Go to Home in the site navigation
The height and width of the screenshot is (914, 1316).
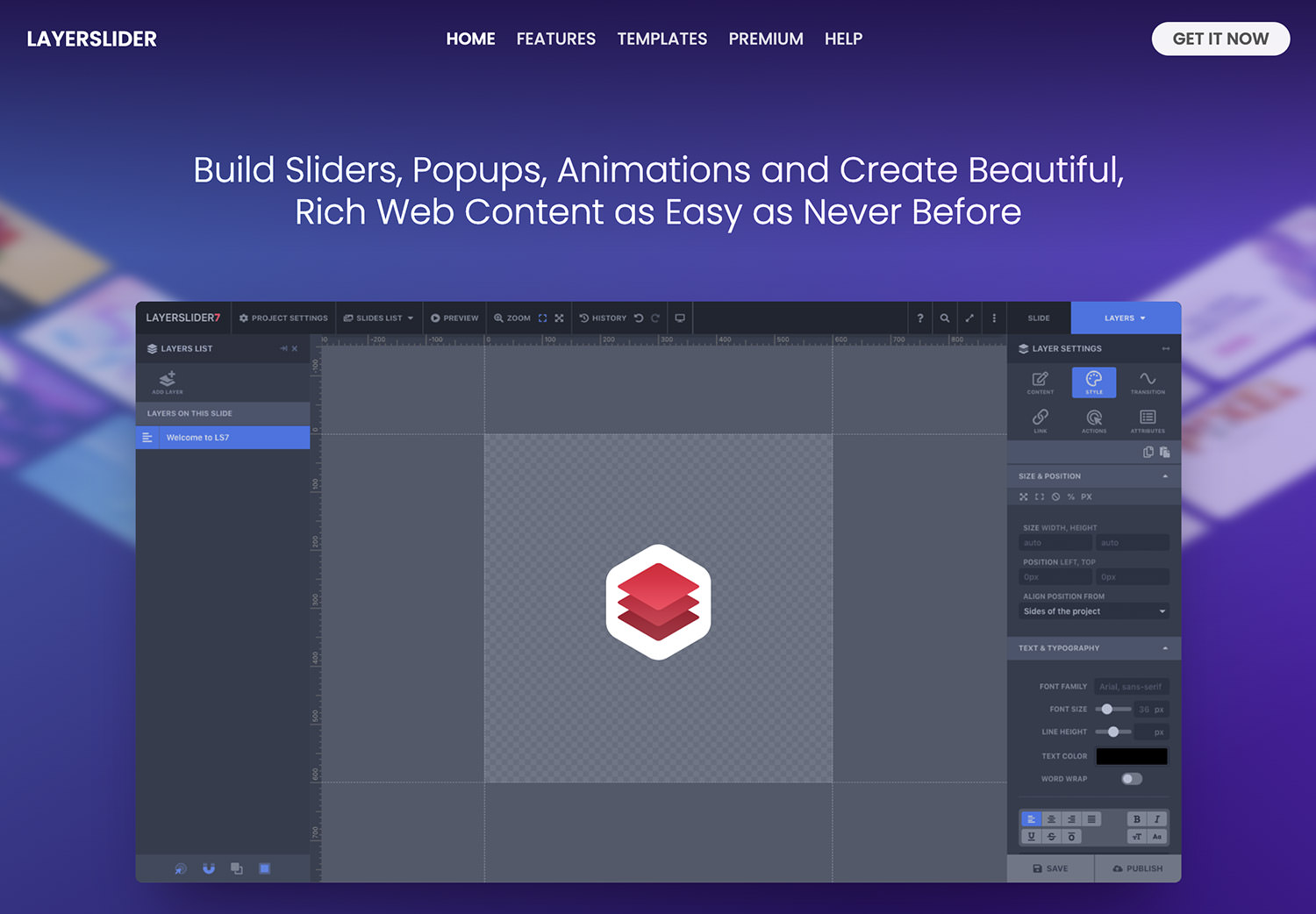pyautogui.click(x=471, y=39)
